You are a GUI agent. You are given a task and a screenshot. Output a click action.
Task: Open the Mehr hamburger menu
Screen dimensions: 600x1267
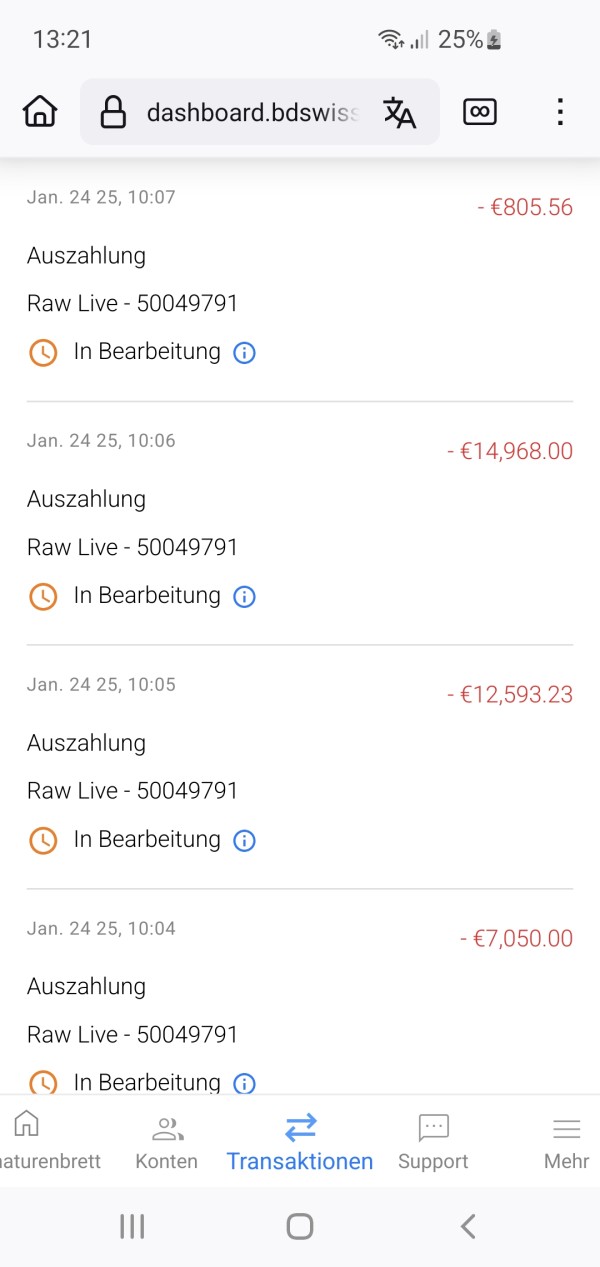(x=566, y=1142)
